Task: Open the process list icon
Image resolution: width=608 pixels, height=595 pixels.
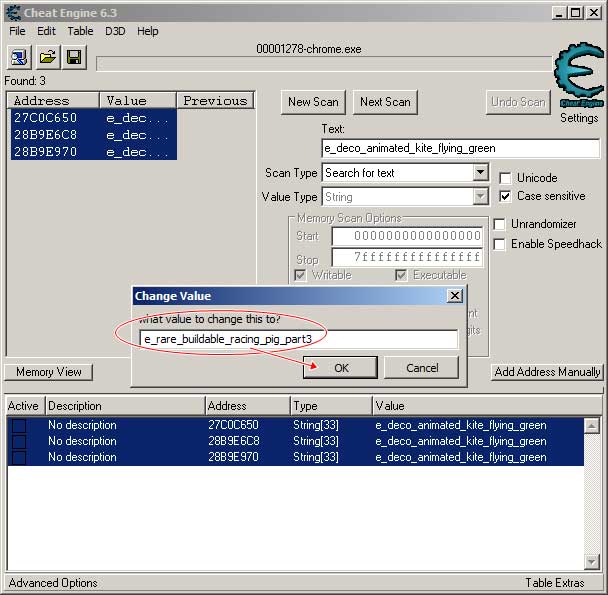Action: point(19,57)
